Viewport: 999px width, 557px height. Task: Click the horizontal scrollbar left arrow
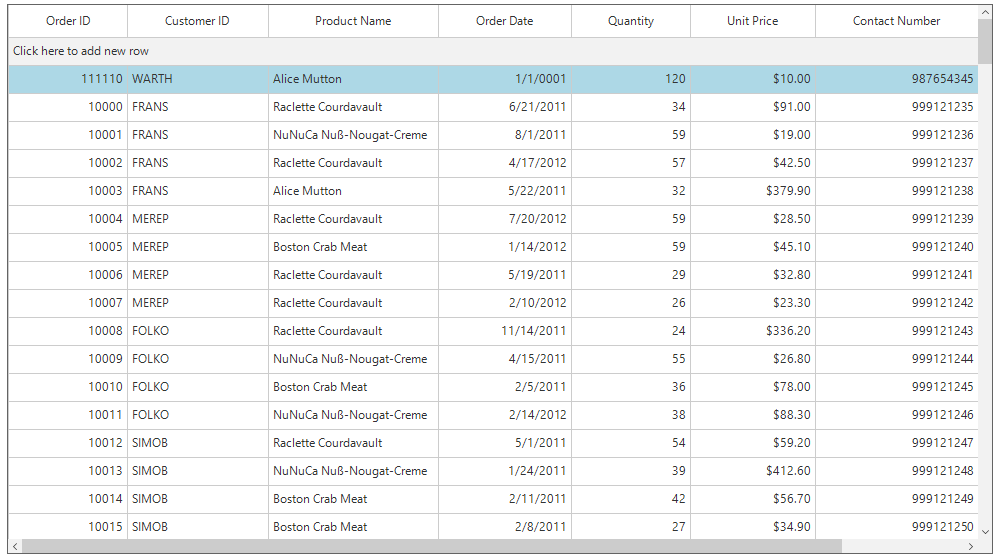coord(15,546)
